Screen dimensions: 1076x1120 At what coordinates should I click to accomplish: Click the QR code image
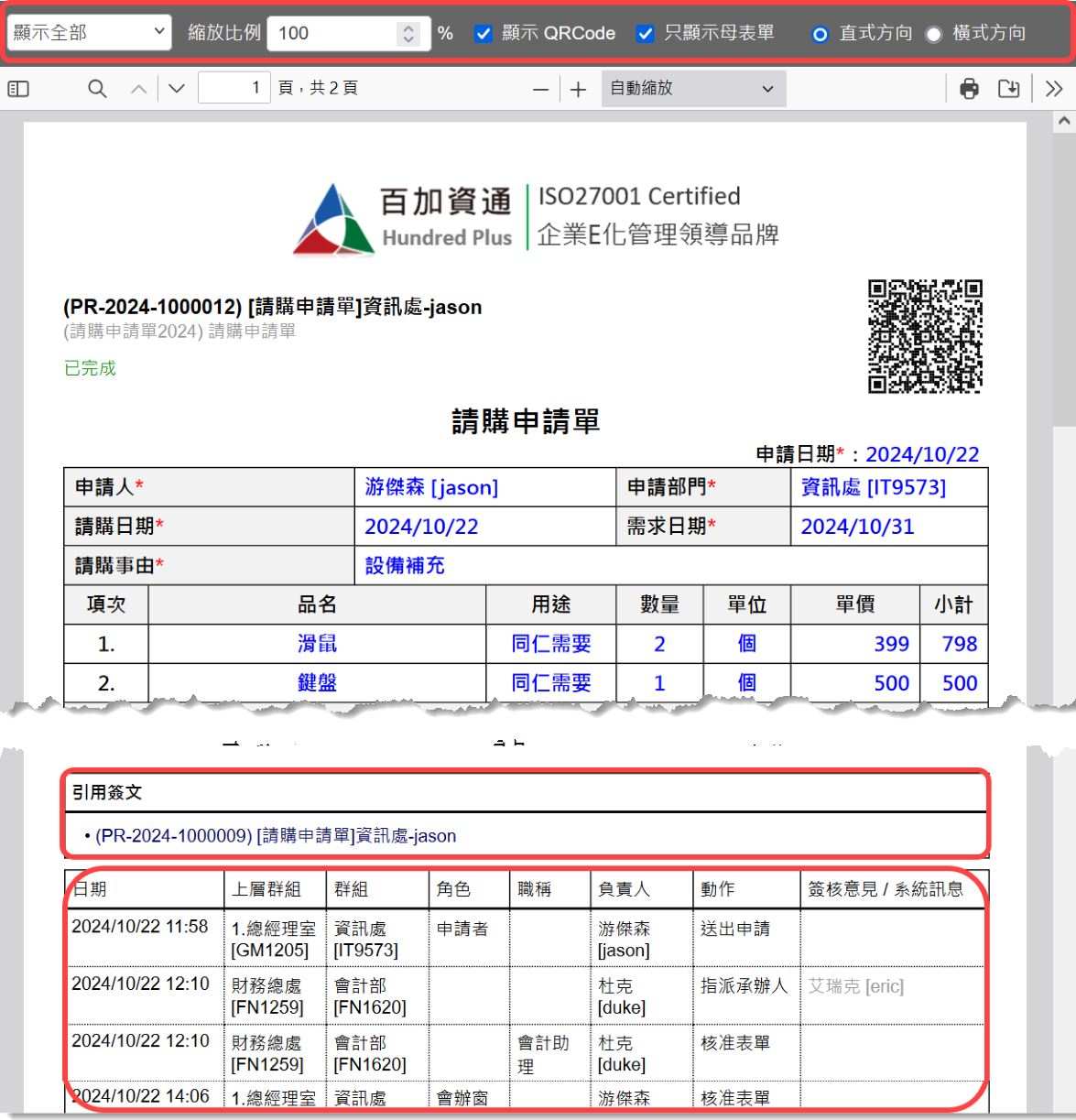(925, 337)
